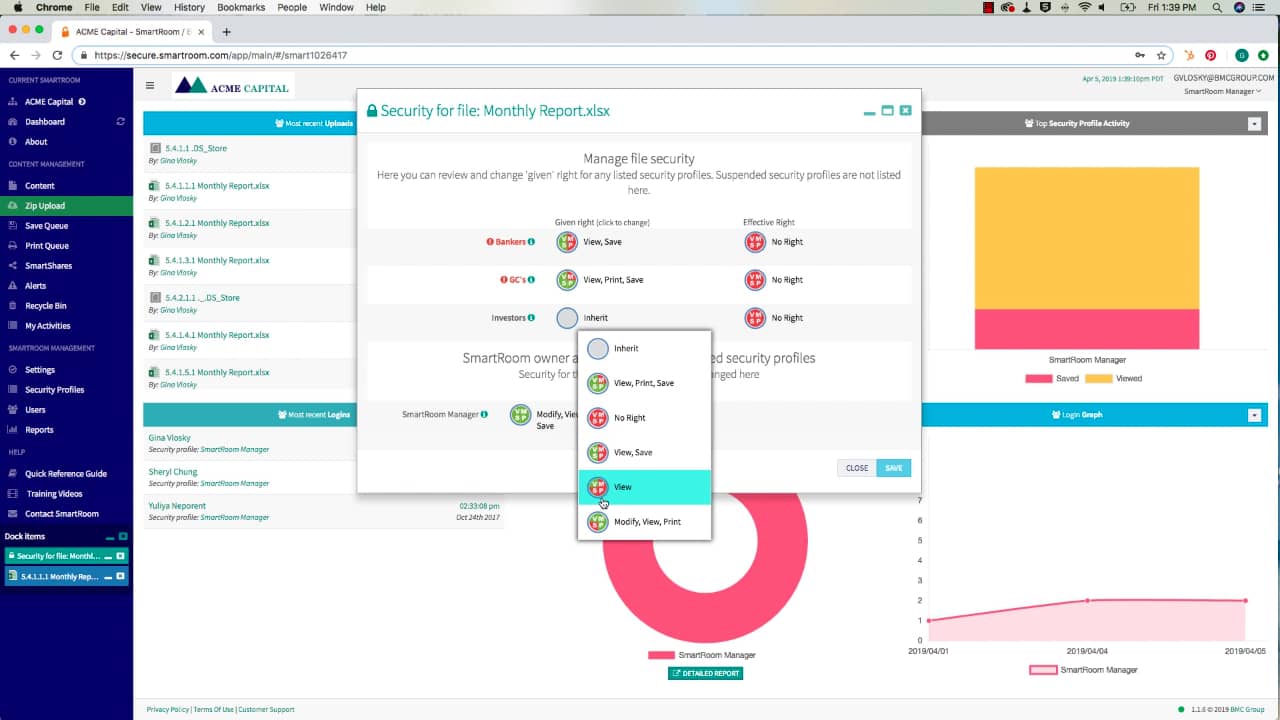Open the Login Graph dropdown arrow
Viewport: 1280px width, 720px height.
tap(1254, 415)
